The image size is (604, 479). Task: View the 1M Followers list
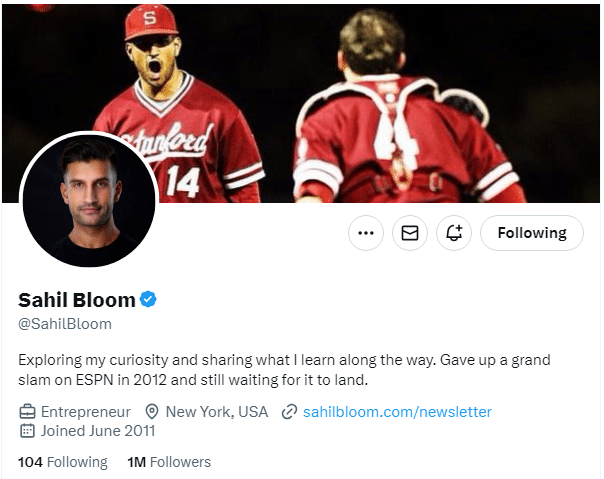(x=169, y=462)
